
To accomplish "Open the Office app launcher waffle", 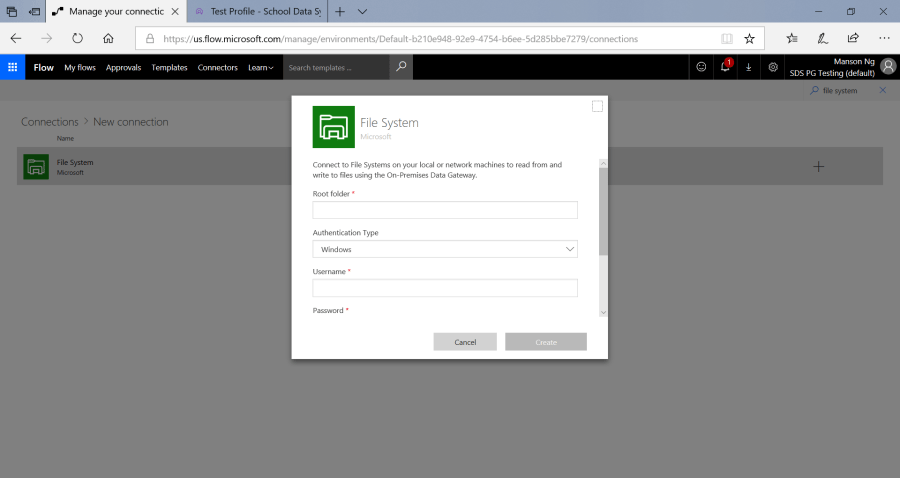I will pos(12,67).
